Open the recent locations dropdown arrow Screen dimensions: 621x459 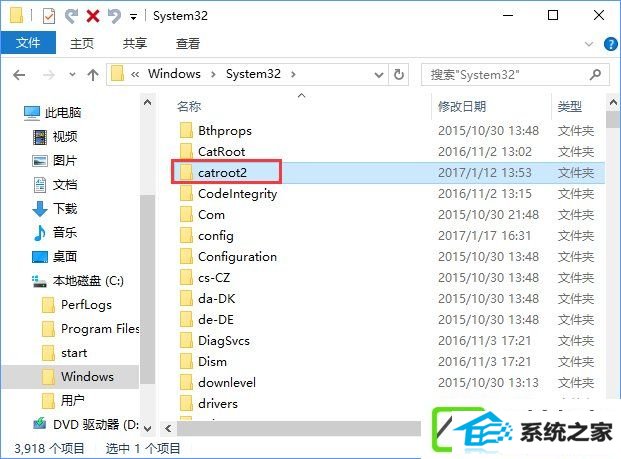click(x=72, y=74)
